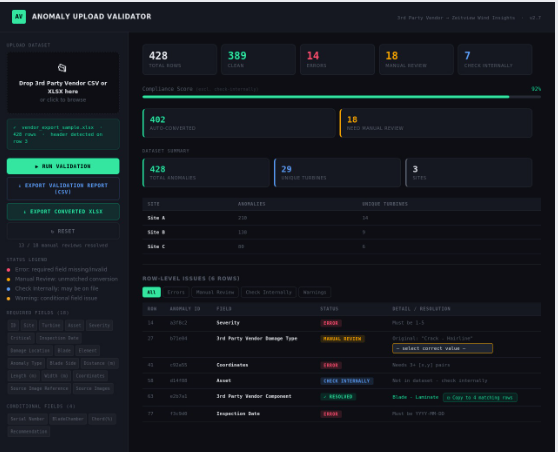Click the 402 Auto-Converted card

(x=239, y=123)
